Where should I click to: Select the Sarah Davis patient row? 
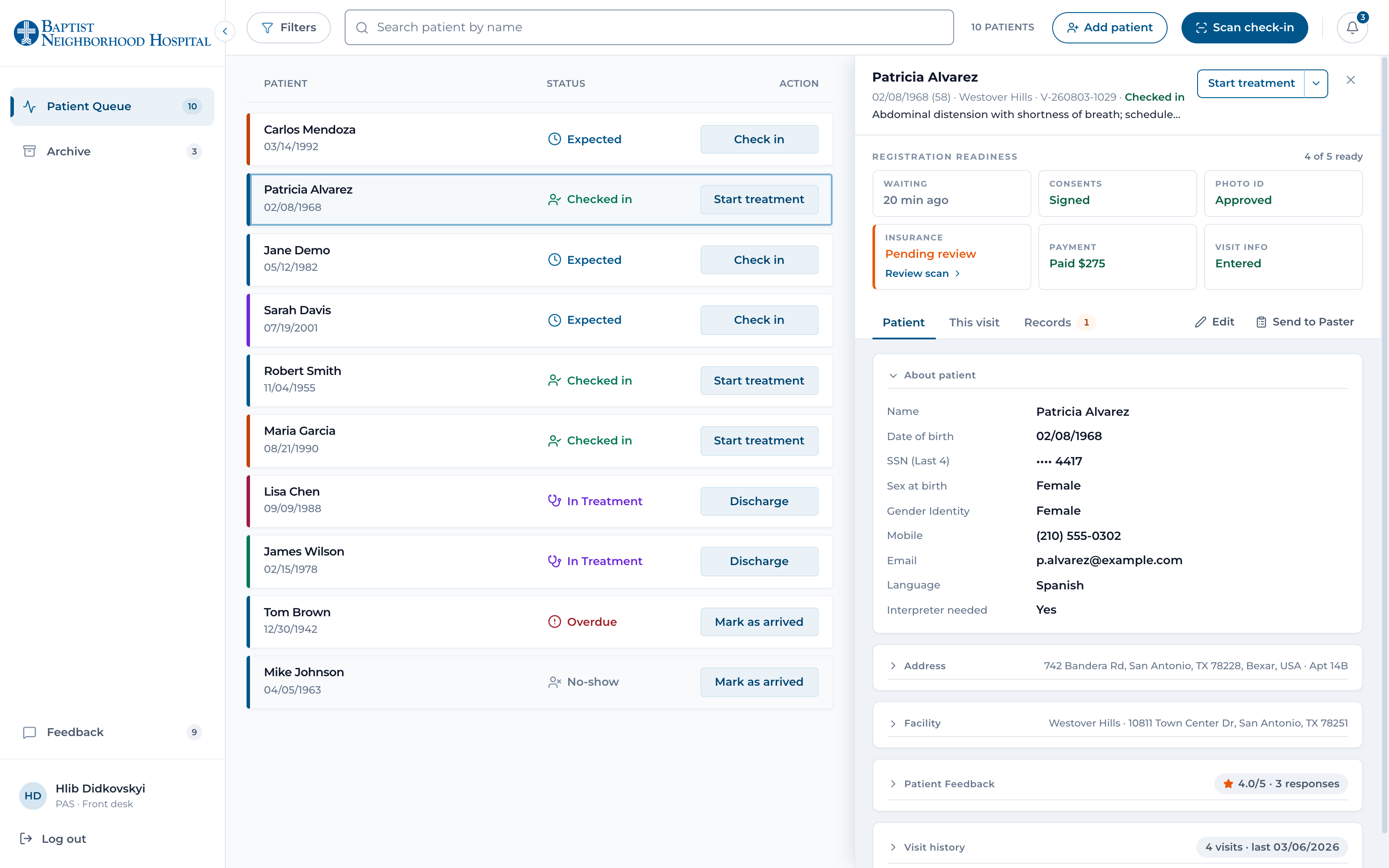pos(540,320)
